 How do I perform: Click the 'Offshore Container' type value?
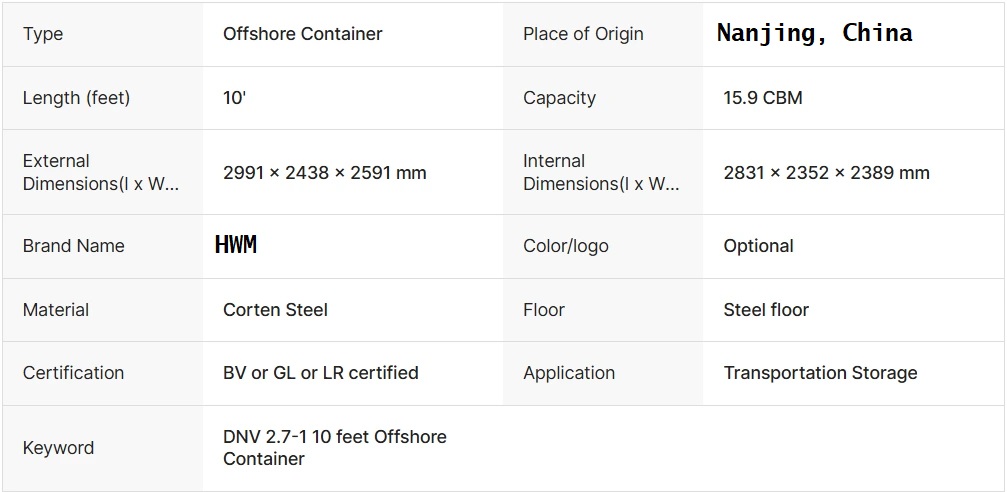pyautogui.click(x=302, y=34)
